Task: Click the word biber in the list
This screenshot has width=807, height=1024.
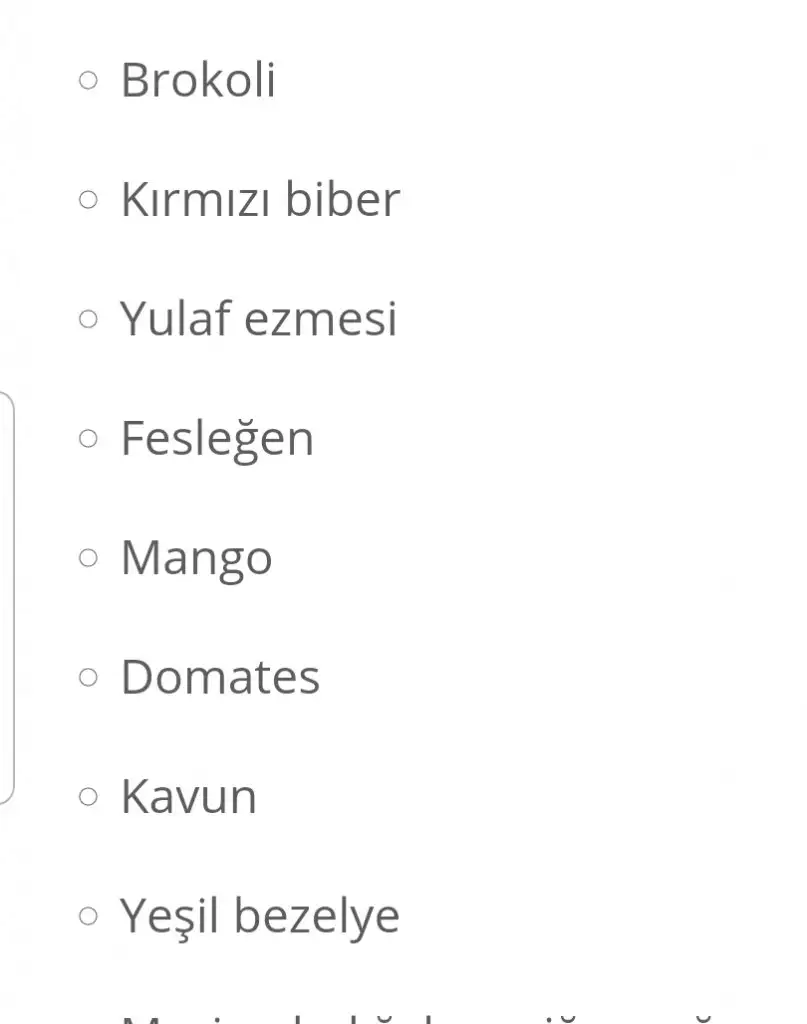Action: click(x=343, y=198)
